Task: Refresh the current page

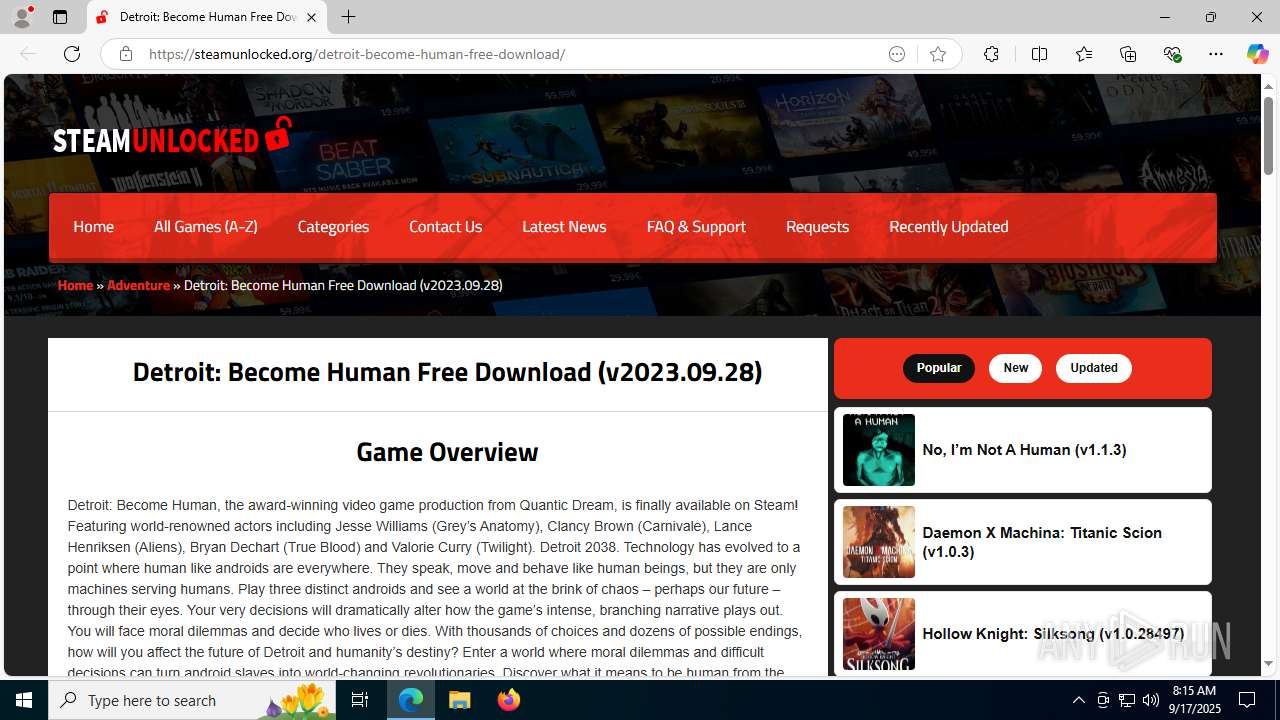Action: coord(72,54)
